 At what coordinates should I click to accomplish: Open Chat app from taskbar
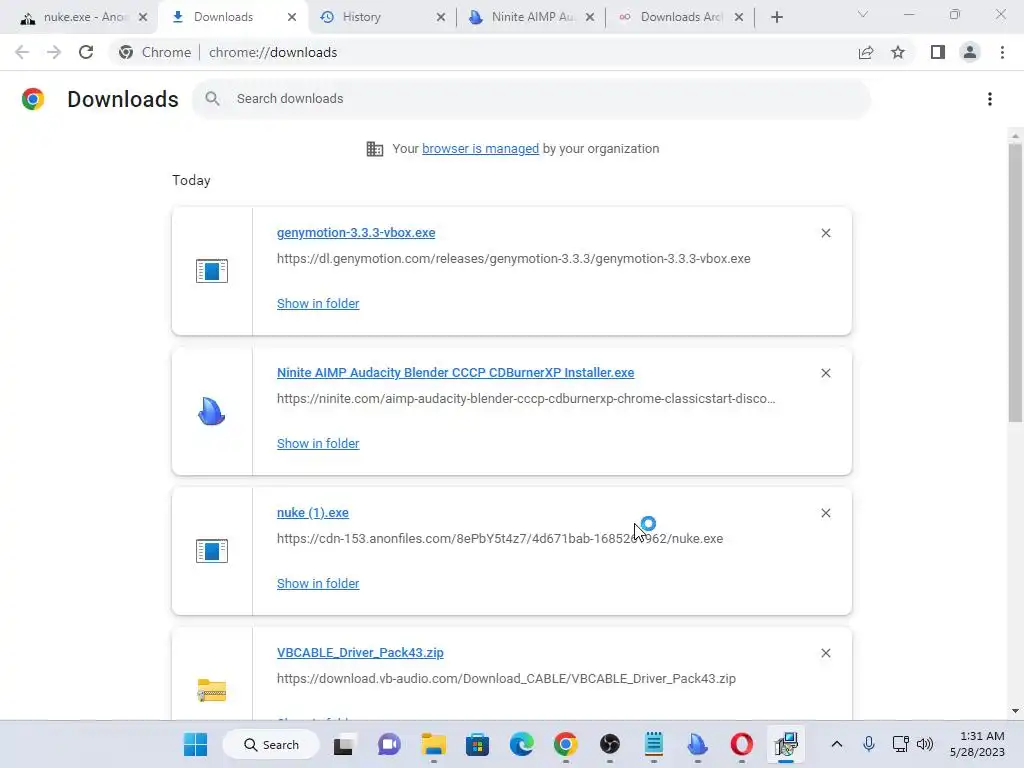point(389,744)
